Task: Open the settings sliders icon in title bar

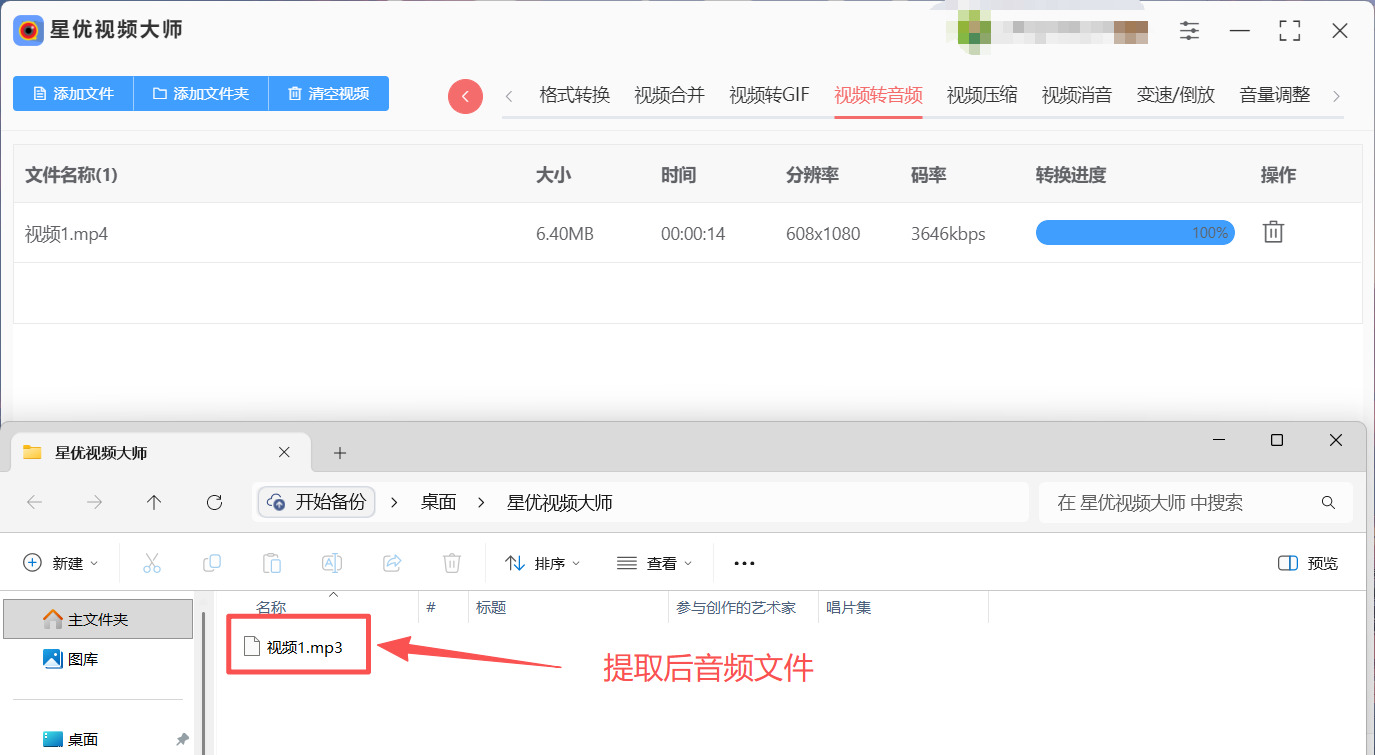Action: click(1189, 31)
